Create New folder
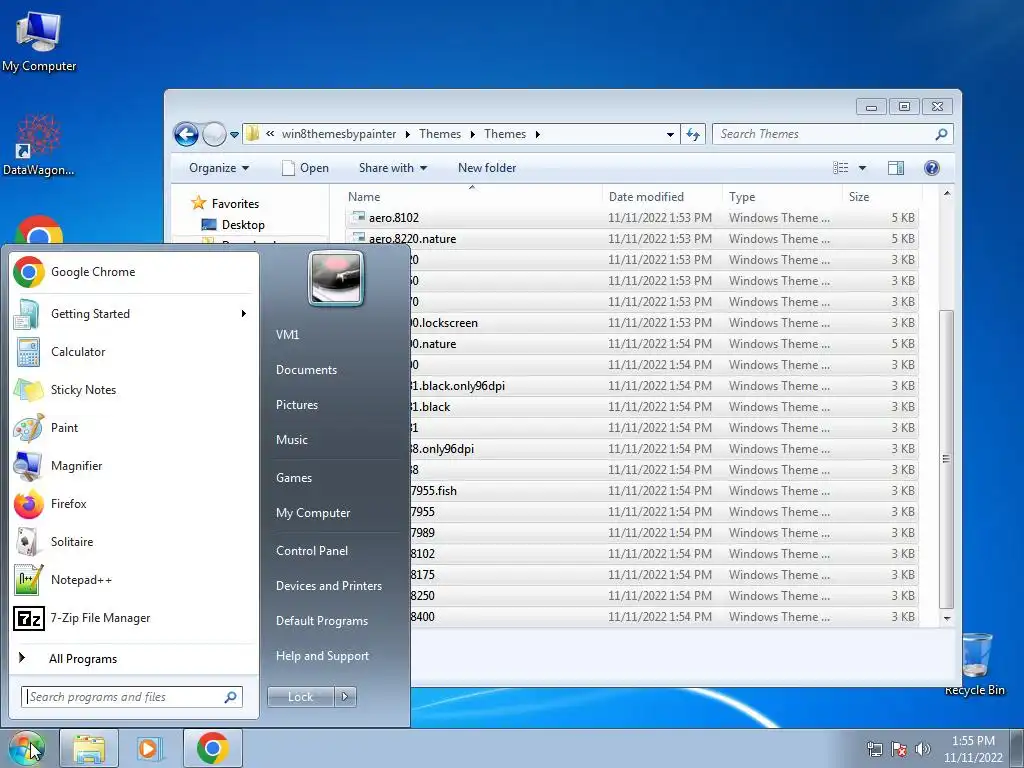 pyautogui.click(x=487, y=168)
